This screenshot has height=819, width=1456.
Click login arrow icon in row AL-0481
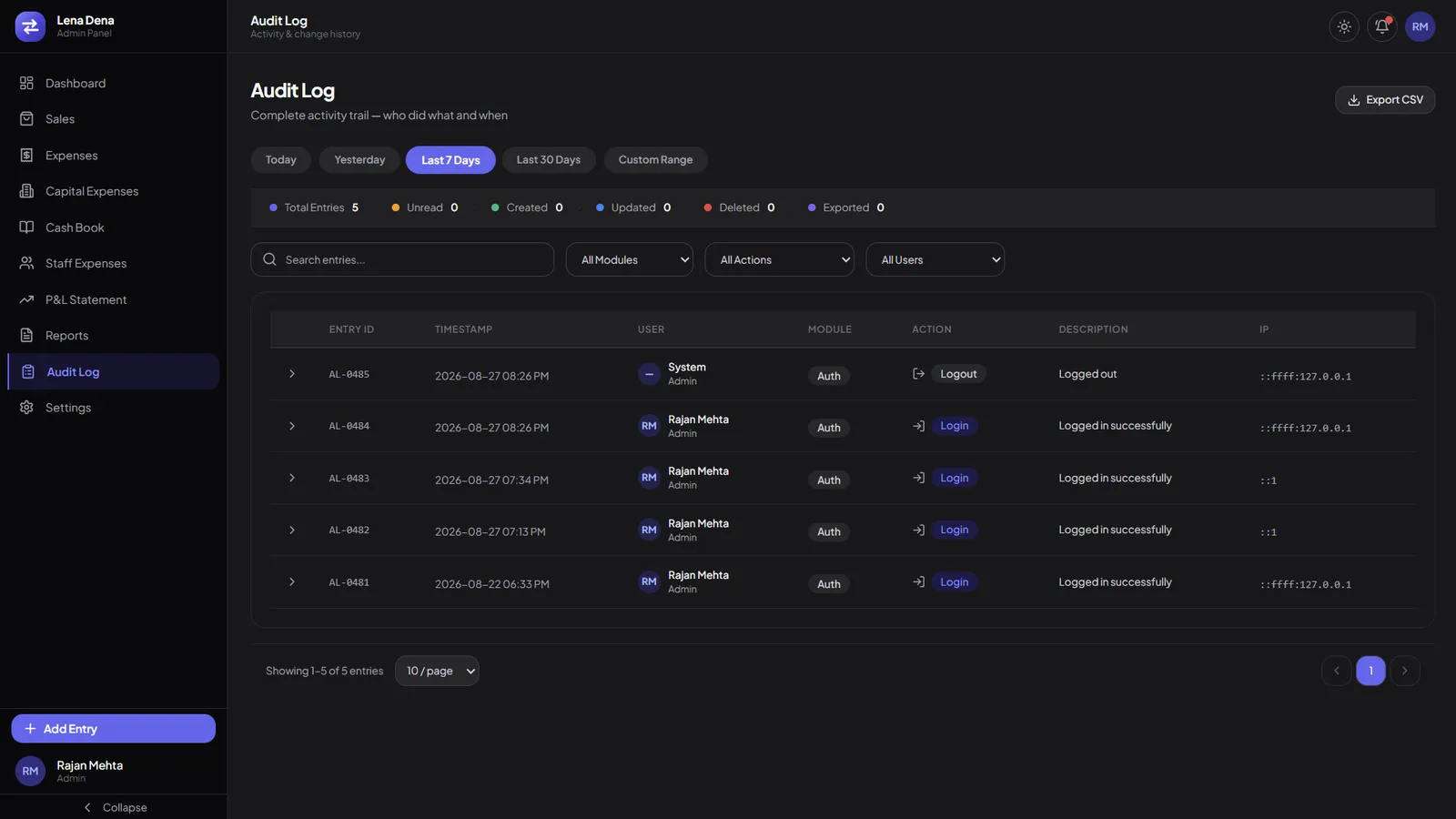[x=919, y=582]
